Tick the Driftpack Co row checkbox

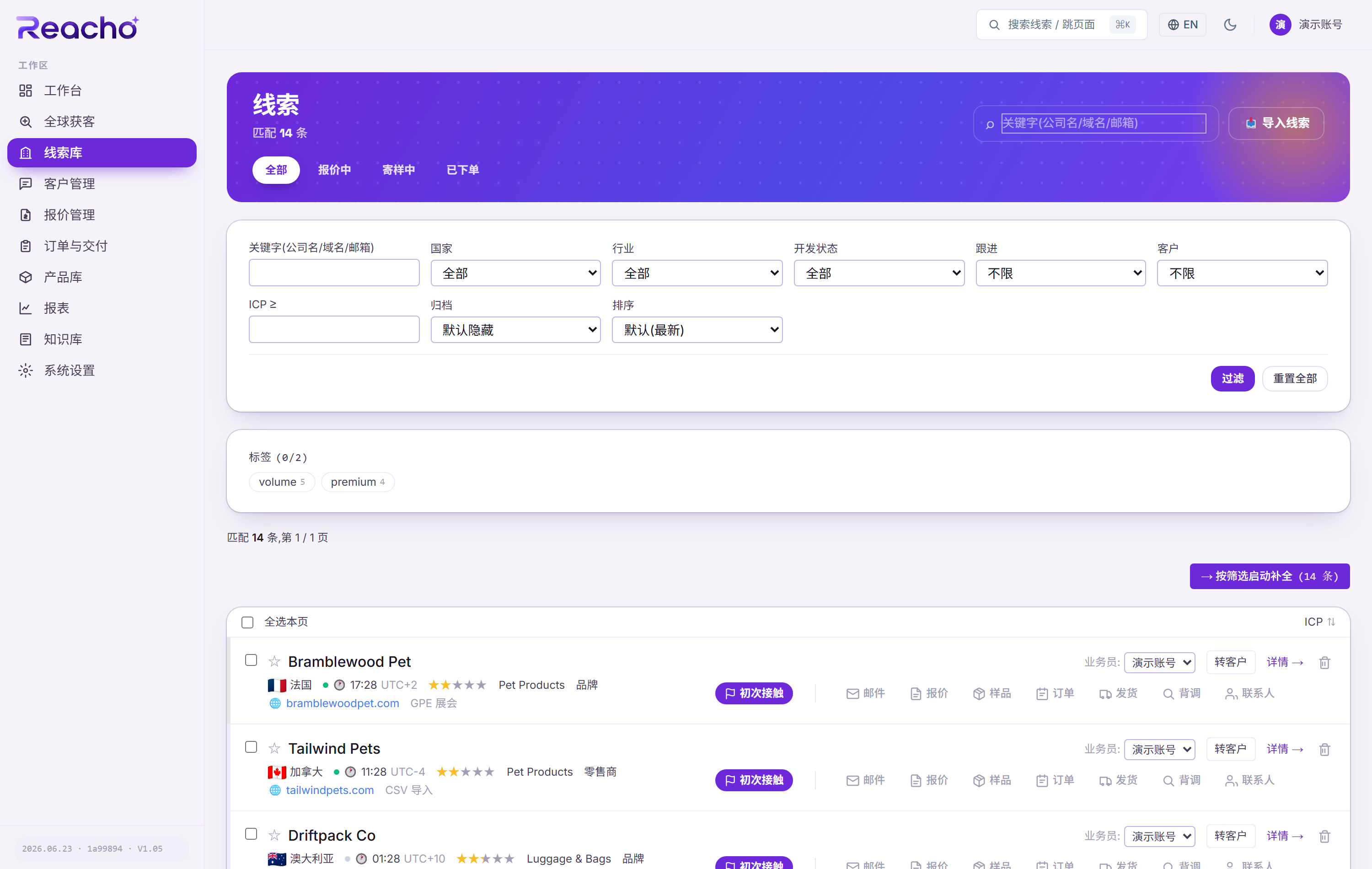[x=251, y=834]
